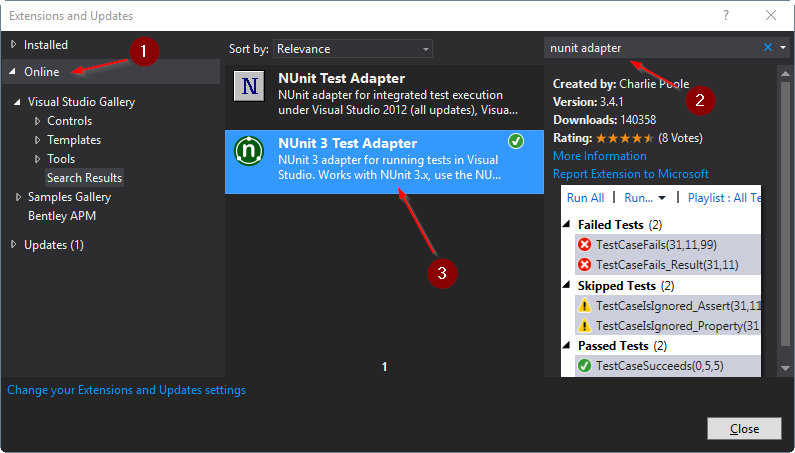The image size is (795, 453).
Task: Select the Templates item
Action: (x=74, y=140)
